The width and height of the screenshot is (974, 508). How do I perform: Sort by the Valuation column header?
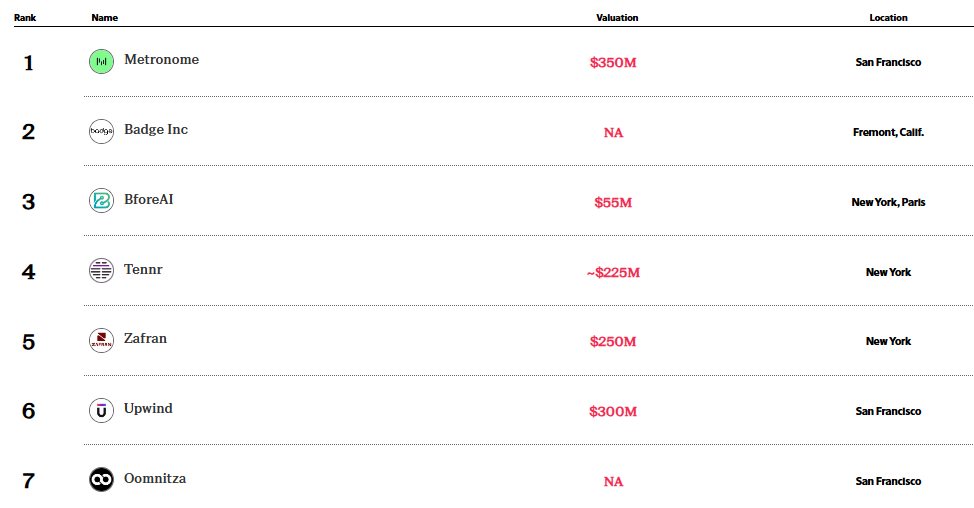(617, 18)
